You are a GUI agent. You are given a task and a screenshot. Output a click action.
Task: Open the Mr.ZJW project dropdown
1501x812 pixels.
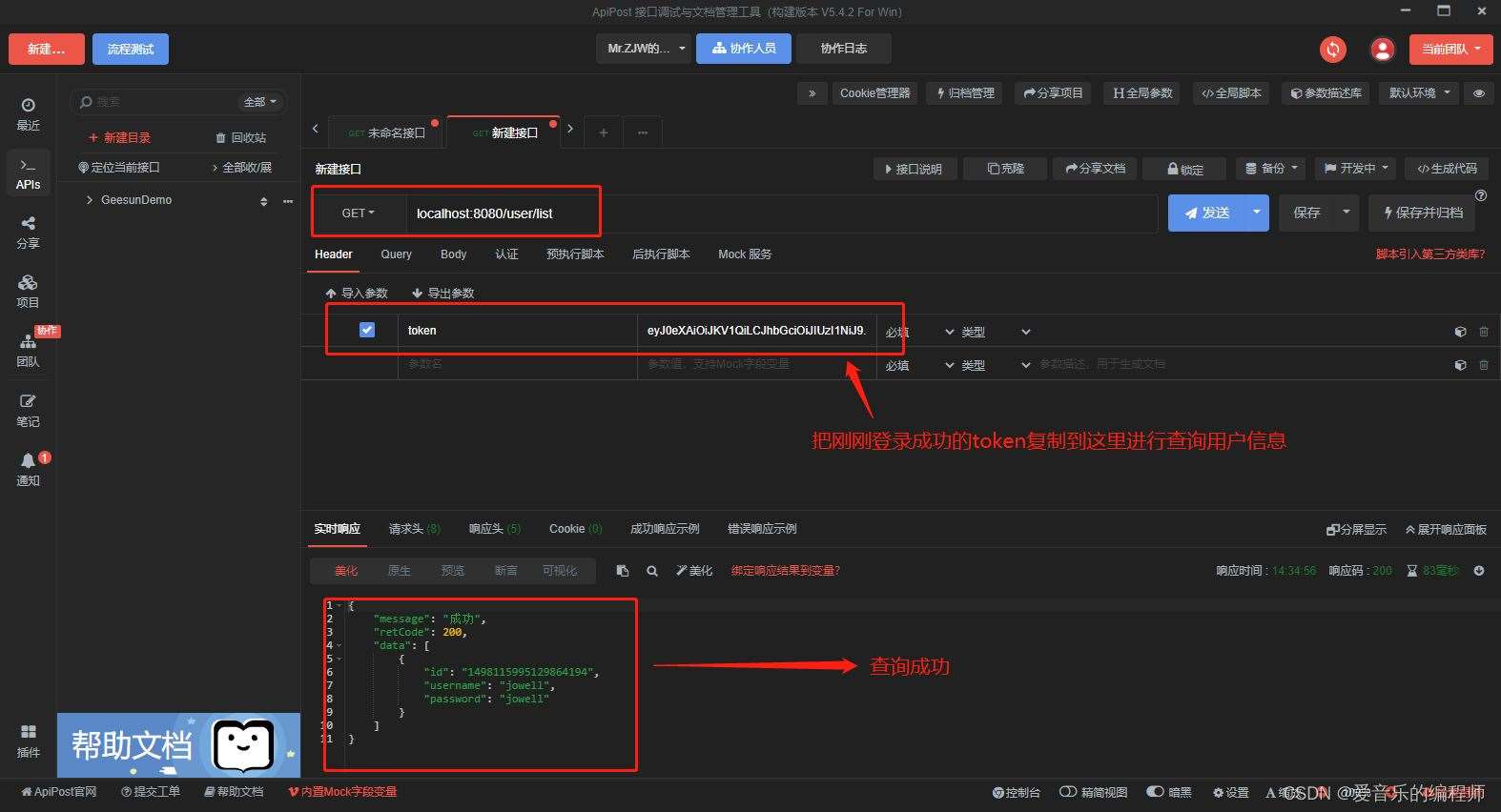coord(643,49)
